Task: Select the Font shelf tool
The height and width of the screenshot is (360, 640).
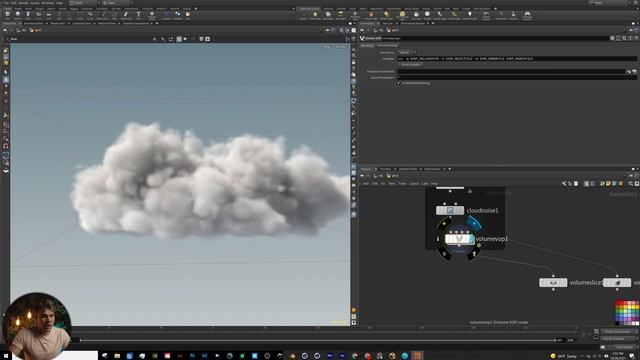Action: (138, 15)
